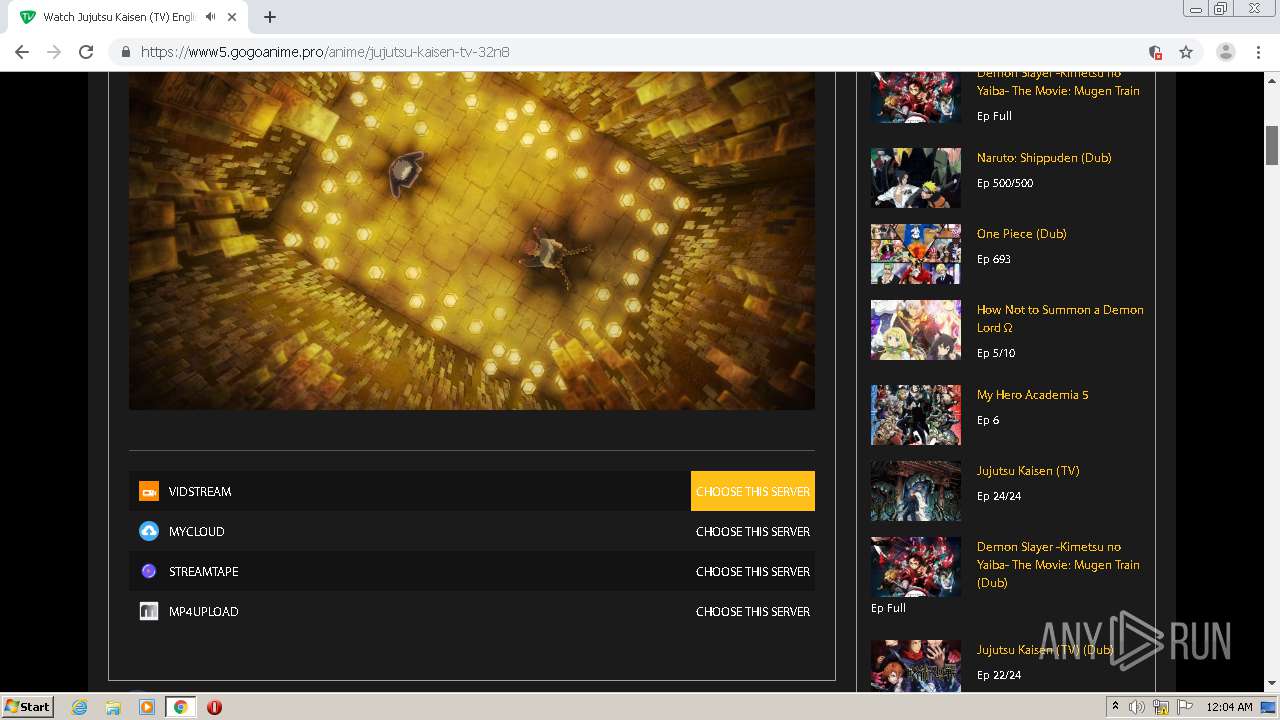Click the Action Center flag icon
Viewport: 1280px width, 720px height.
pyautogui.click(x=1184, y=707)
